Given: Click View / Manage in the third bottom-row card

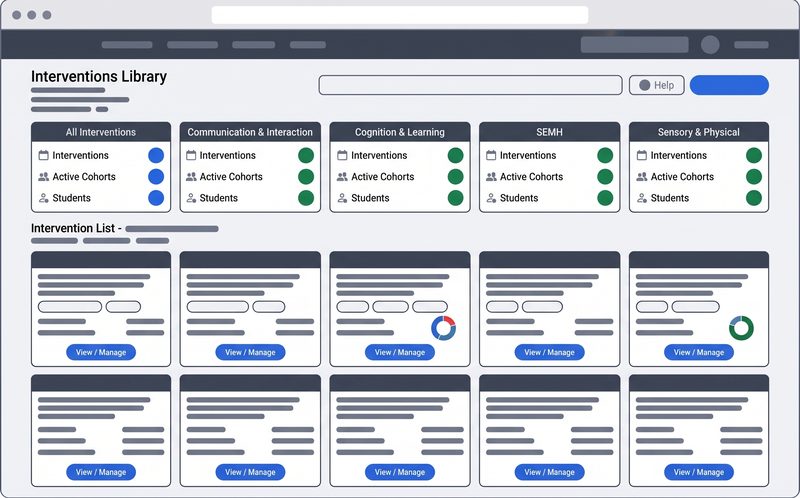Looking at the screenshot, I should [400, 472].
